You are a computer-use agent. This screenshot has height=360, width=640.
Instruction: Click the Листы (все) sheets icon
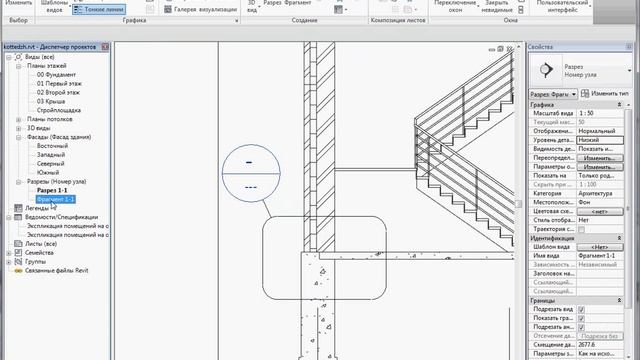point(18,244)
